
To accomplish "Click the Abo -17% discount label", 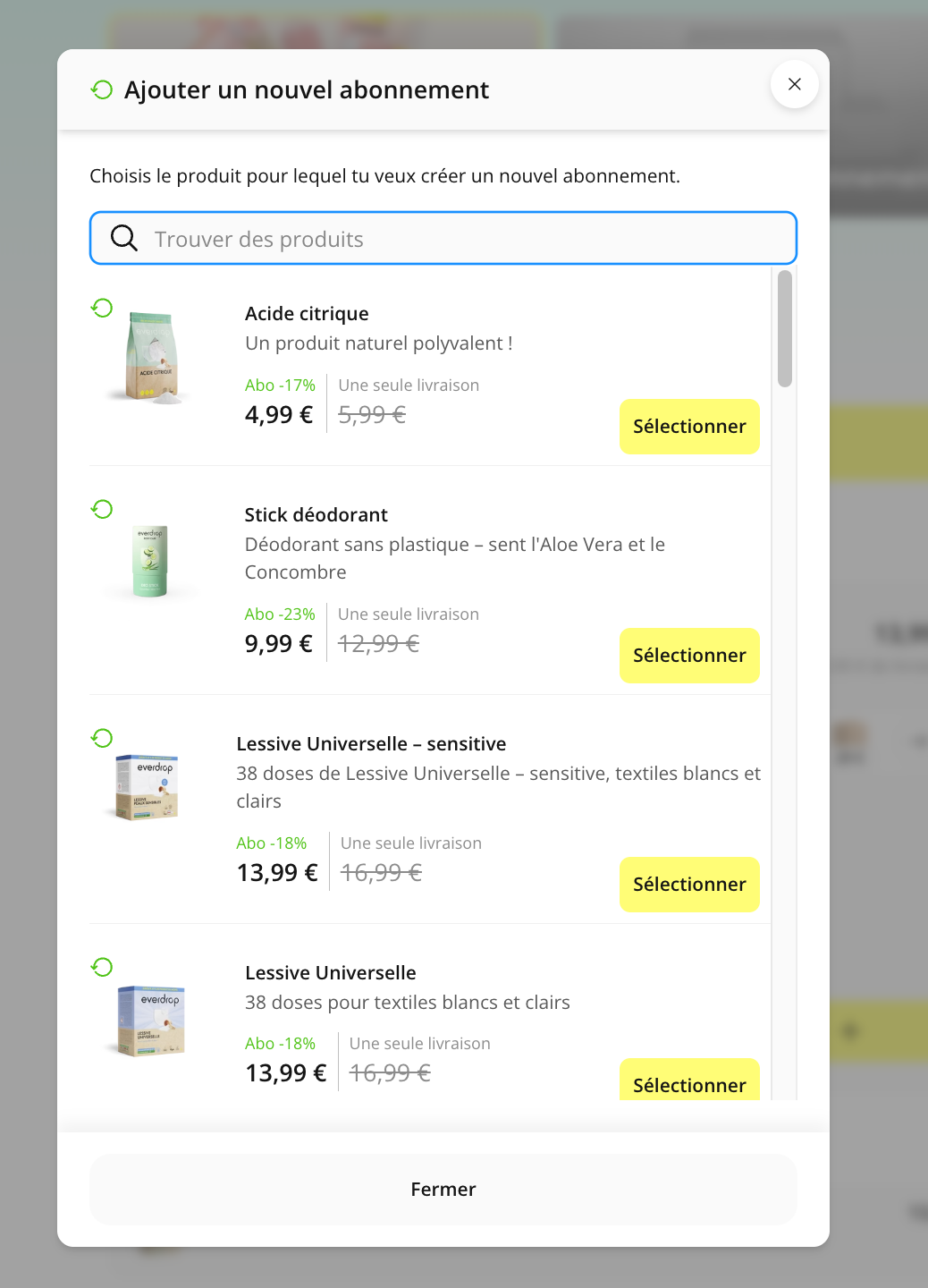I will pyautogui.click(x=280, y=385).
